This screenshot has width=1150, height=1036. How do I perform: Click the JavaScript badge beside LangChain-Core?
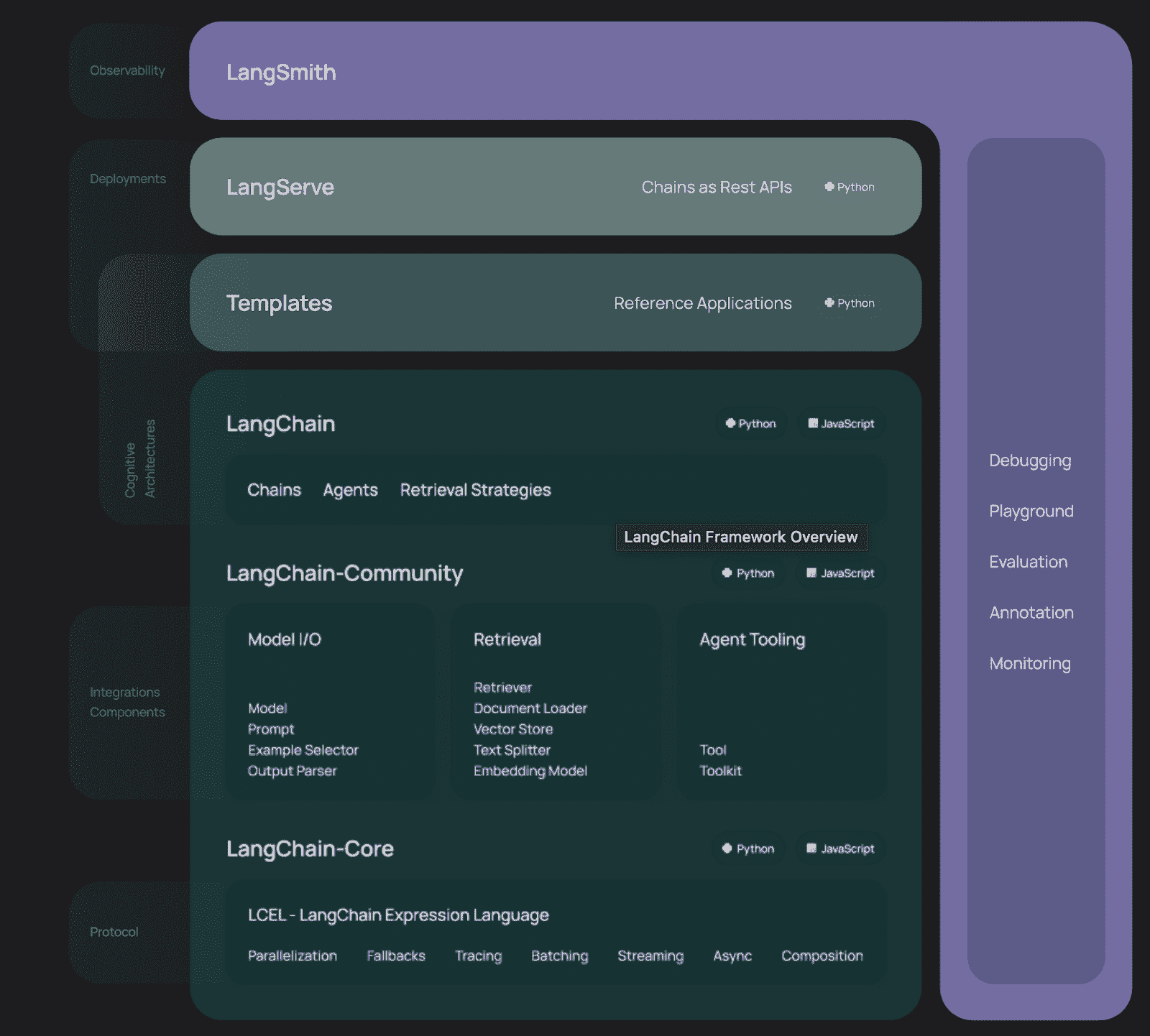(x=840, y=848)
